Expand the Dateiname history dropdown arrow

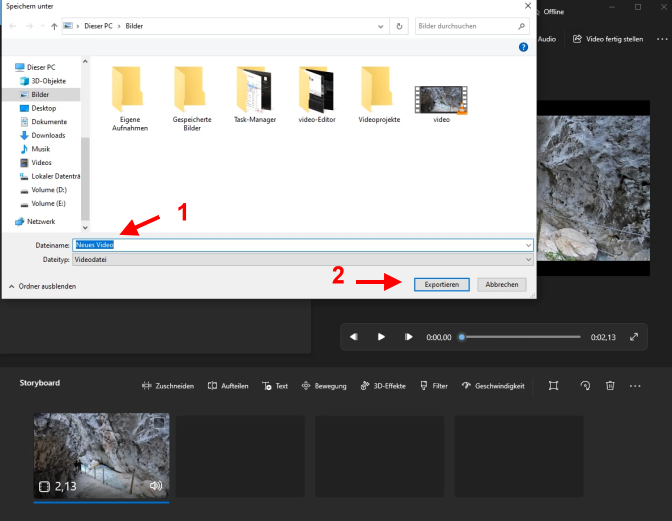tap(527, 244)
